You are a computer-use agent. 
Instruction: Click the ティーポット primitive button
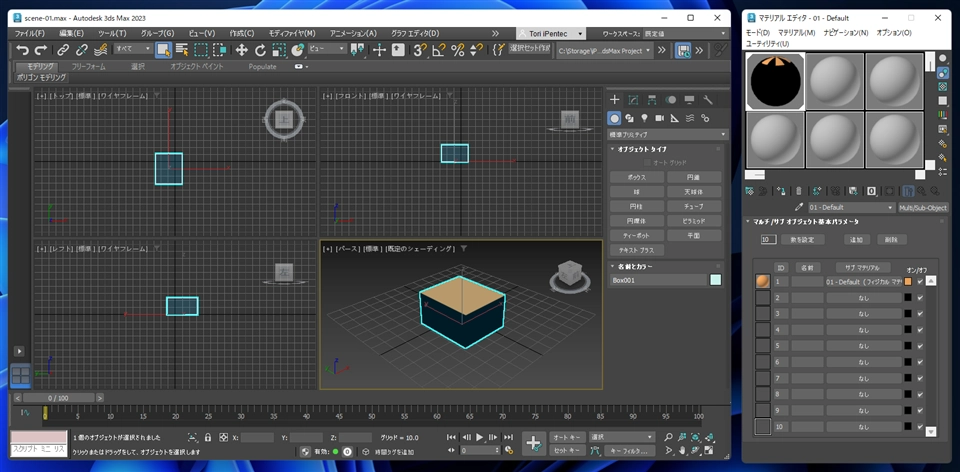(x=637, y=235)
